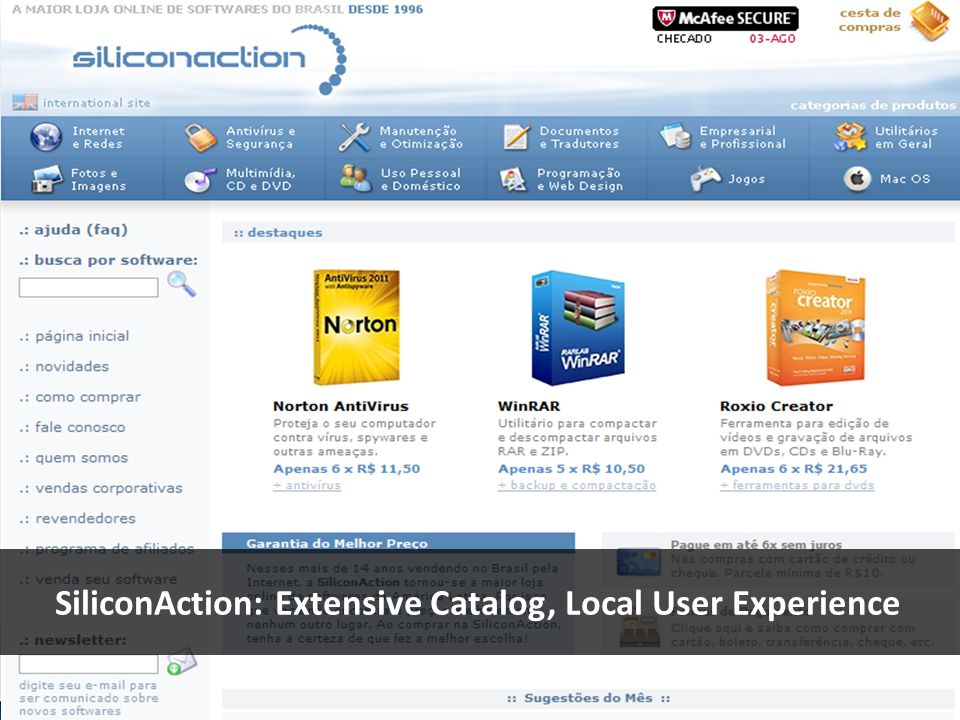Click the + antivírus link
The width and height of the screenshot is (960, 720).
pos(307,486)
